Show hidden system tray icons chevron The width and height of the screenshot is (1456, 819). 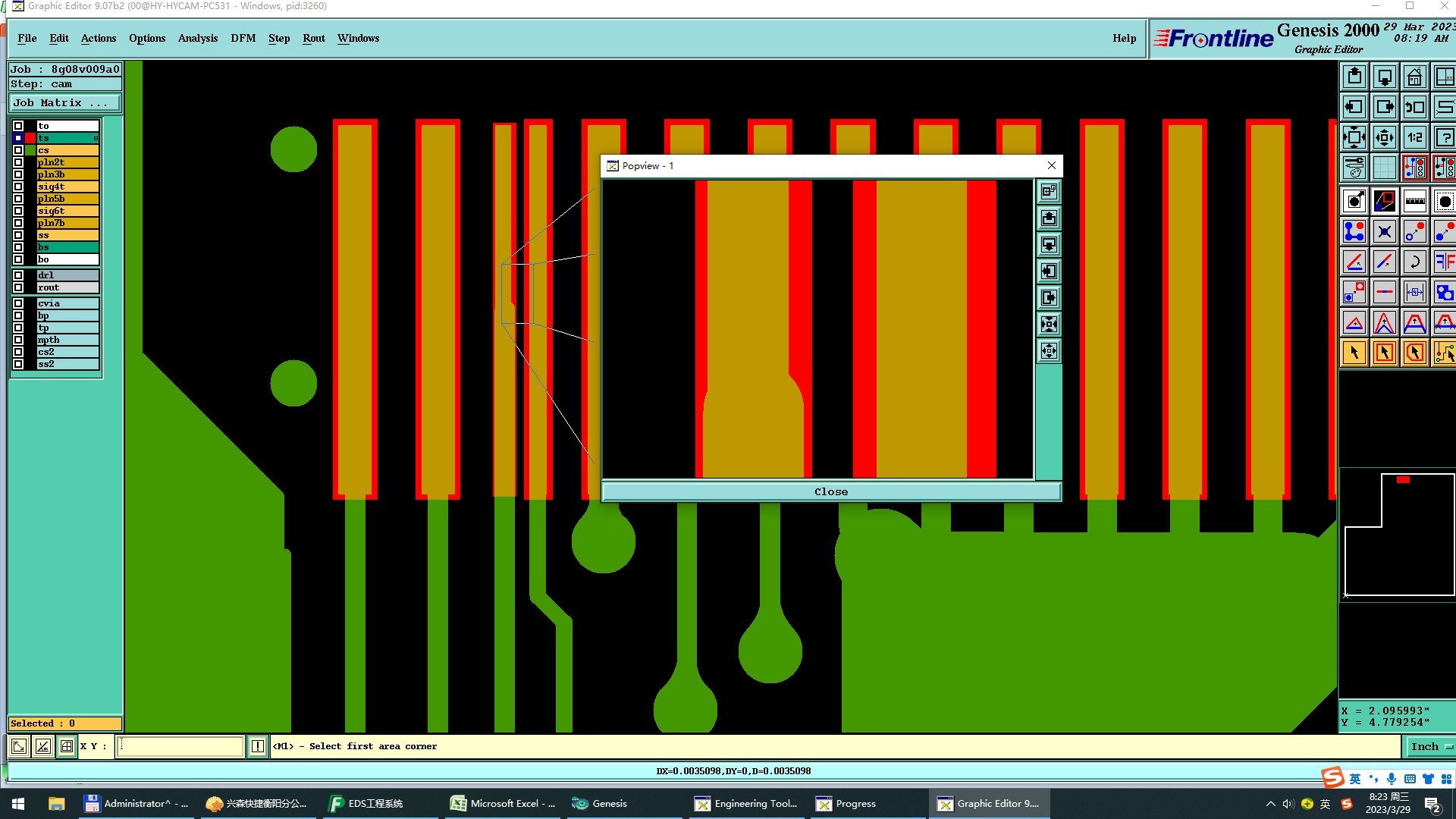1271,804
